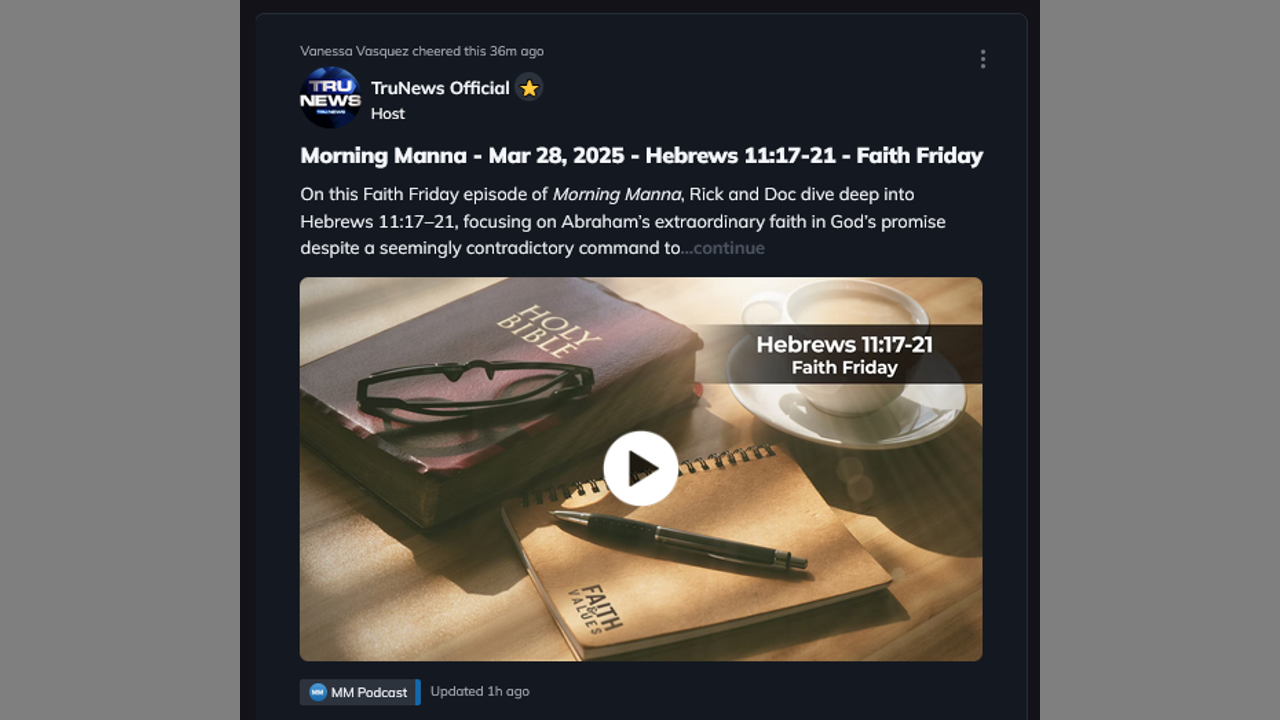Click the gold star badge beside TruNews Official

(529, 88)
